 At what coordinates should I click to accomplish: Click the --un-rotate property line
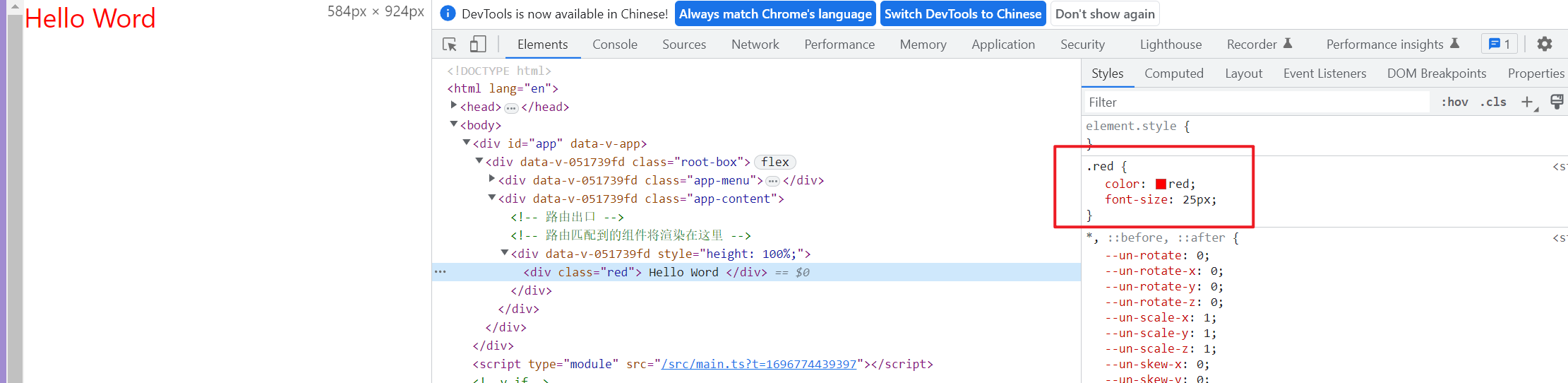tap(1157, 255)
